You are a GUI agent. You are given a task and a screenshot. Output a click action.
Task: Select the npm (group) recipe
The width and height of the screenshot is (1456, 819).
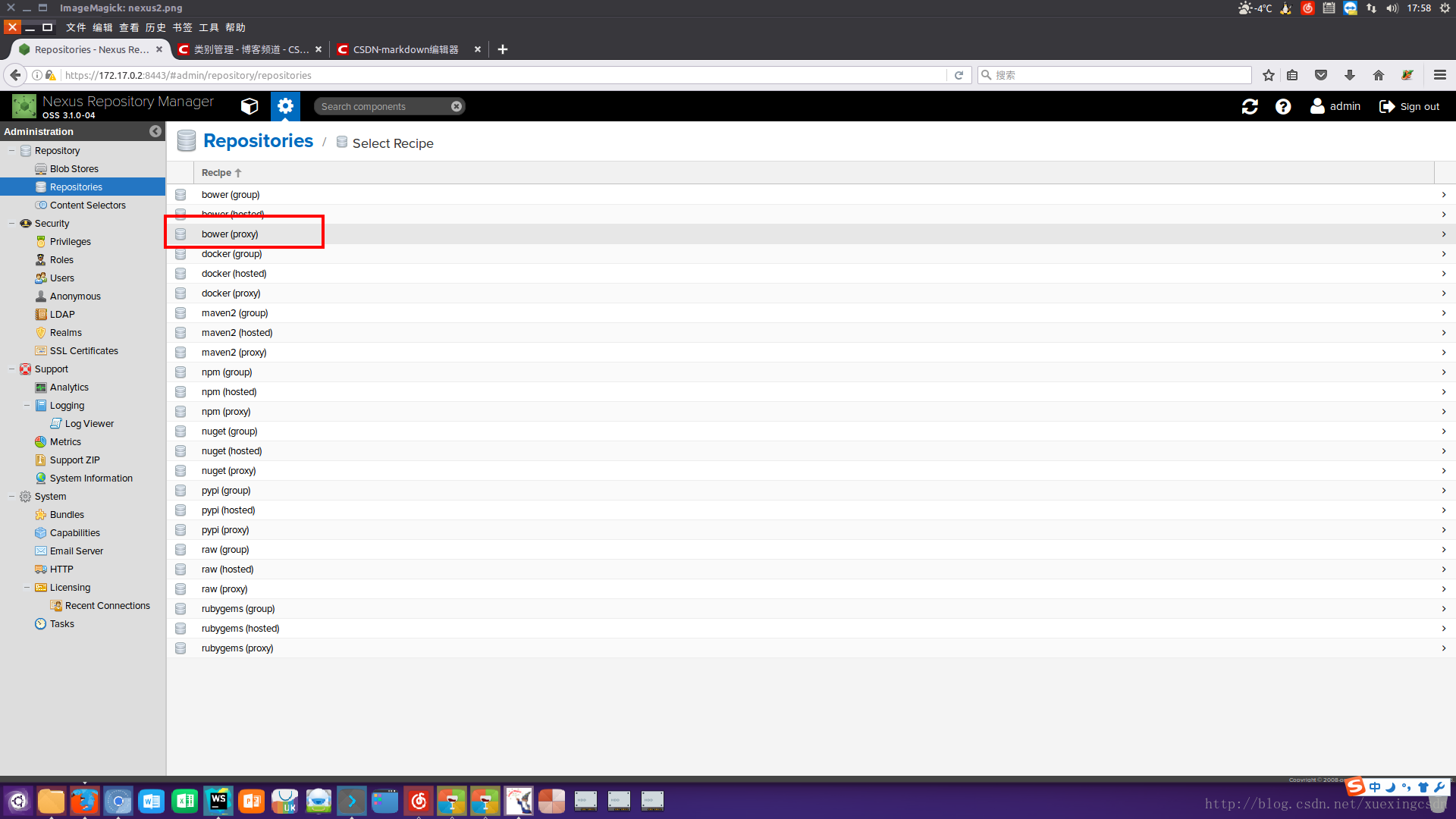[x=811, y=372]
